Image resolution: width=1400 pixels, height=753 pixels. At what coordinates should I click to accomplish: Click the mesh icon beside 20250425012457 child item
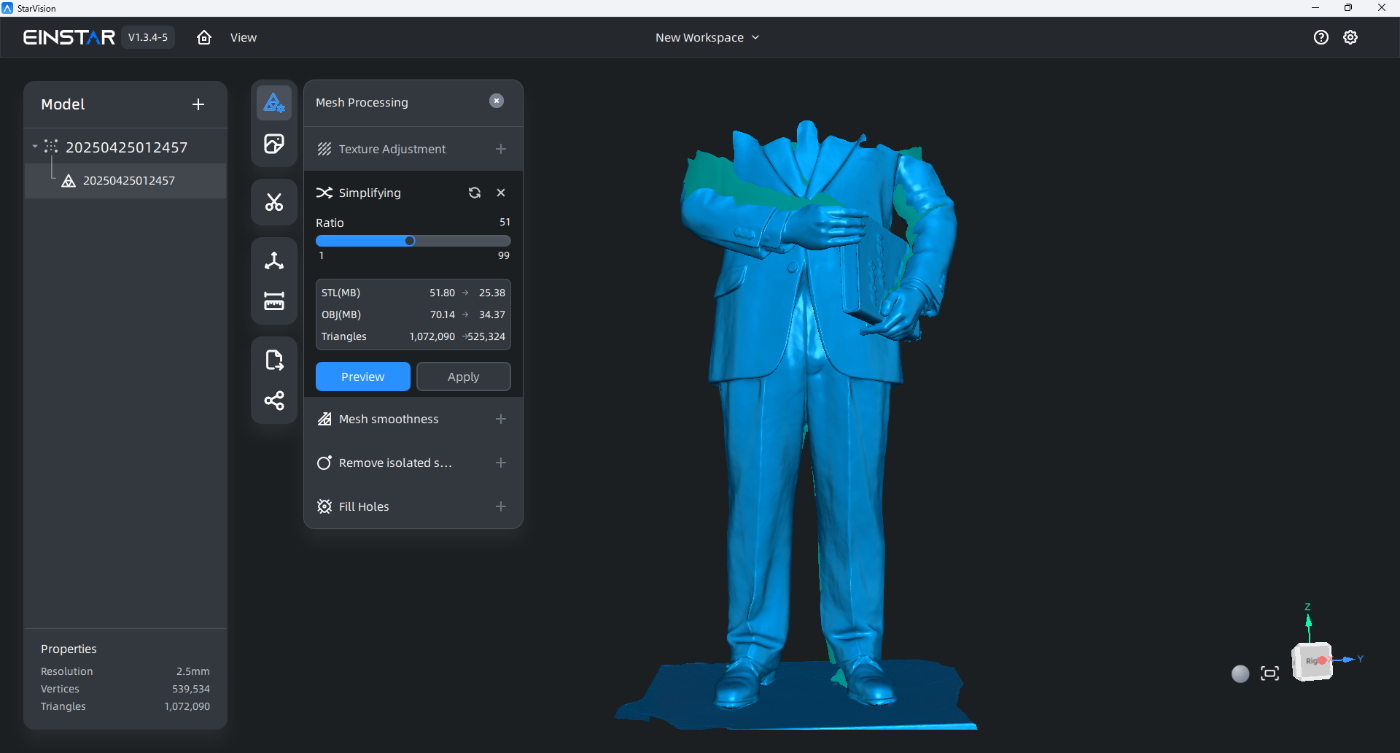tap(68, 181)
